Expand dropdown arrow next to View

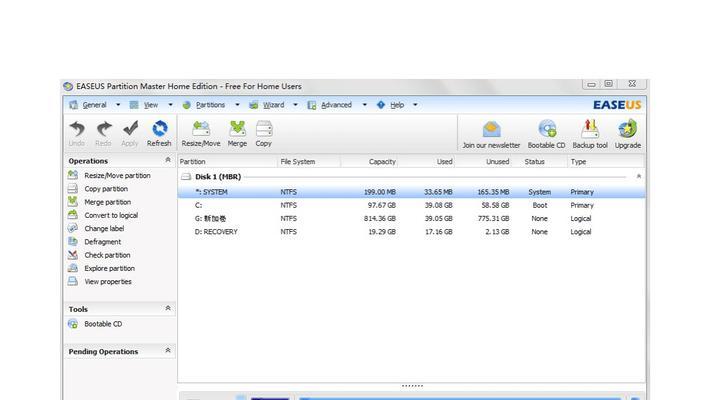(170, 105)
